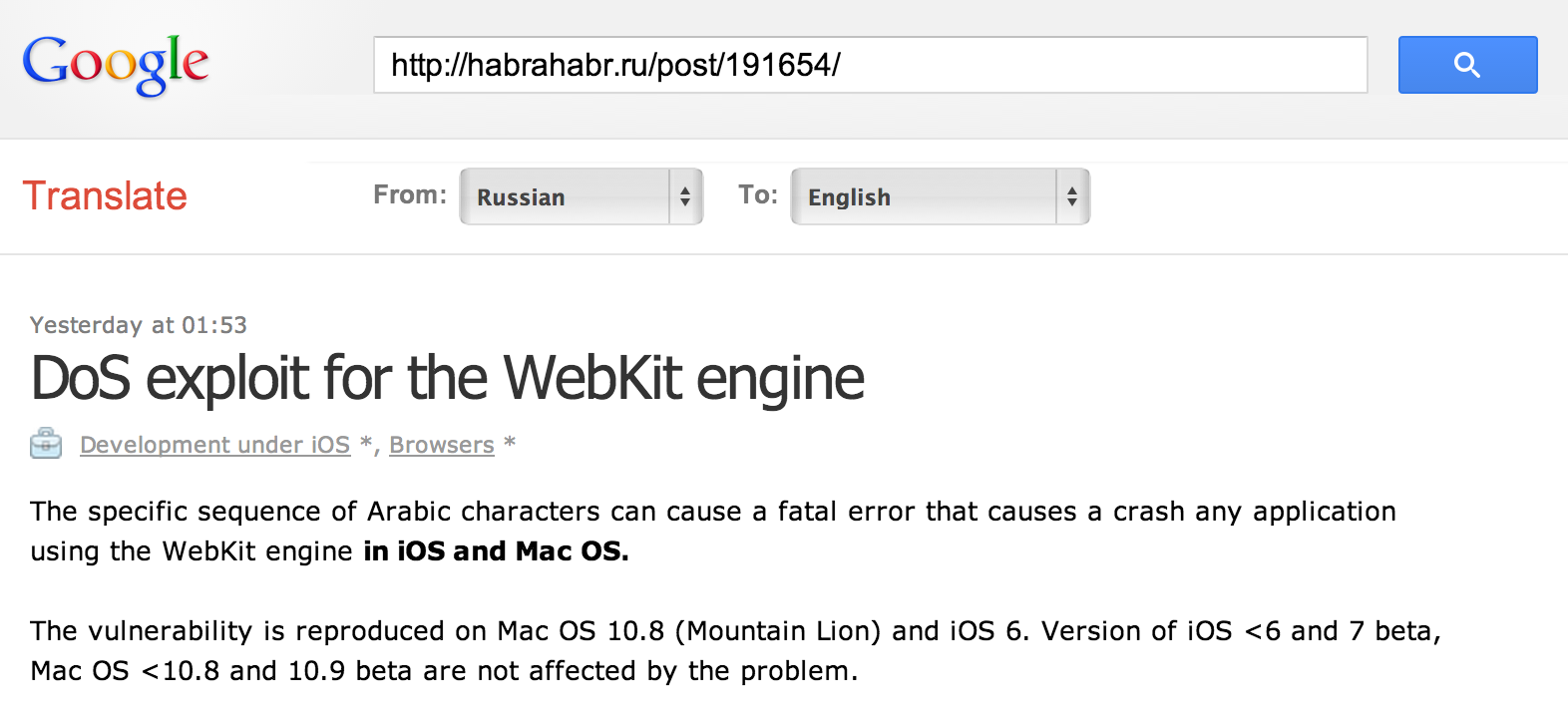This screenshot has width=1568, height=720.
Task: Focus the URL field containing habrahabr.ru/post/191654
Action: click(x=870, y=65)
